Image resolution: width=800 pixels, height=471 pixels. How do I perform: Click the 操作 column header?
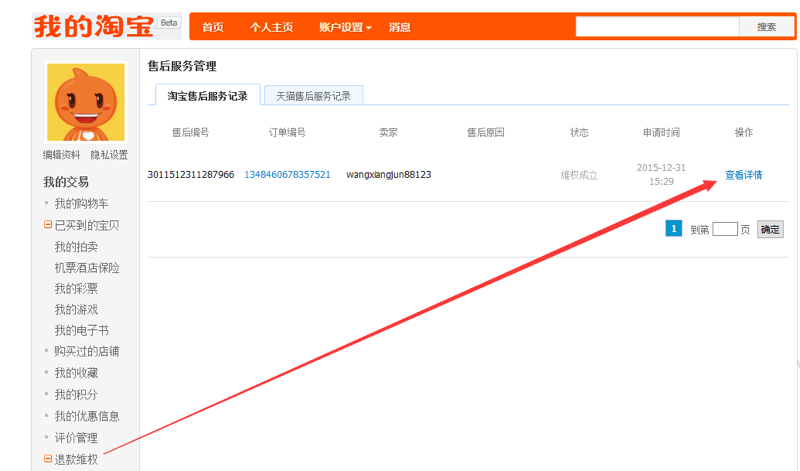pos(743,132)
